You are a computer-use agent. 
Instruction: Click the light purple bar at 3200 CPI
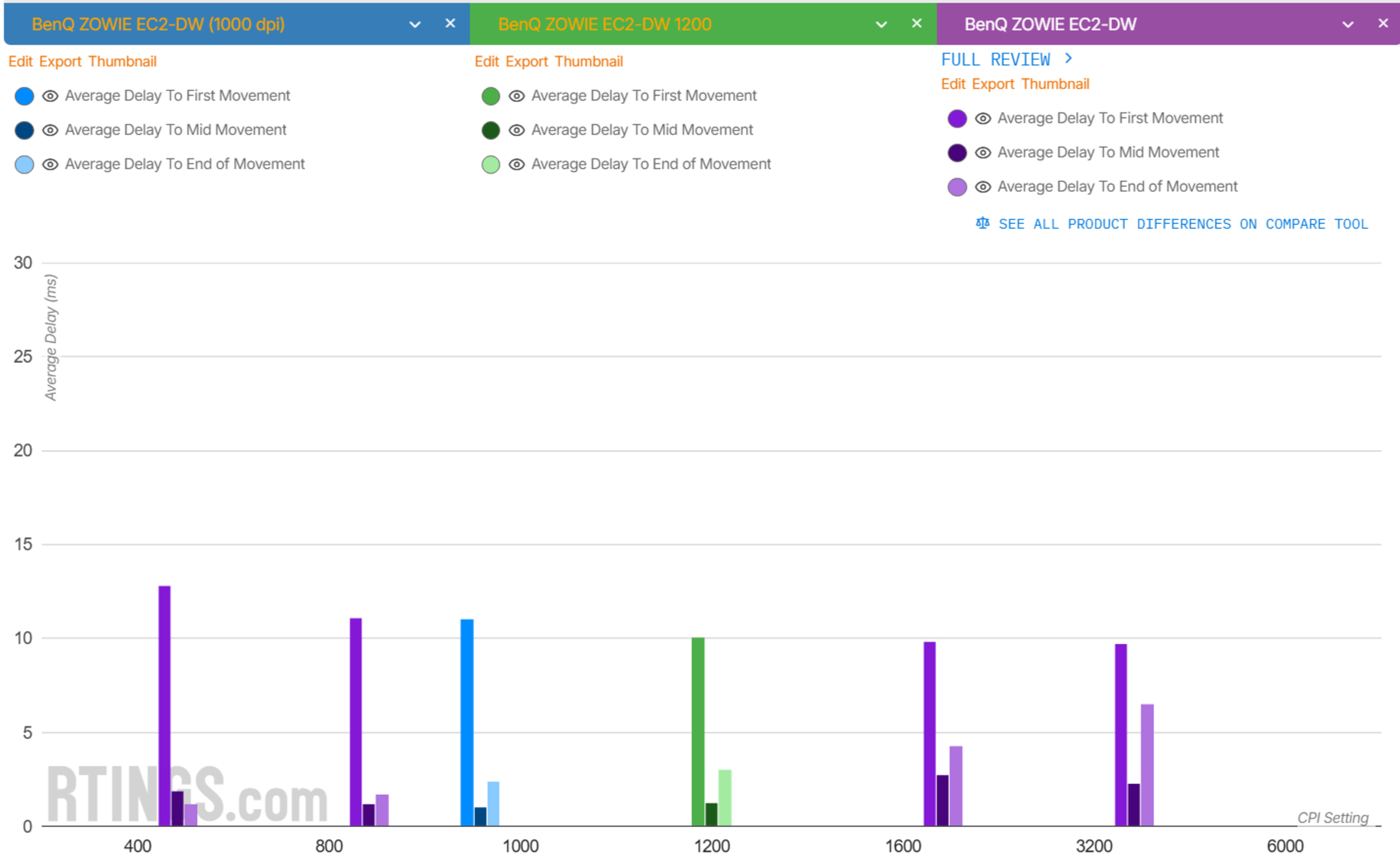coord(1147,765)
